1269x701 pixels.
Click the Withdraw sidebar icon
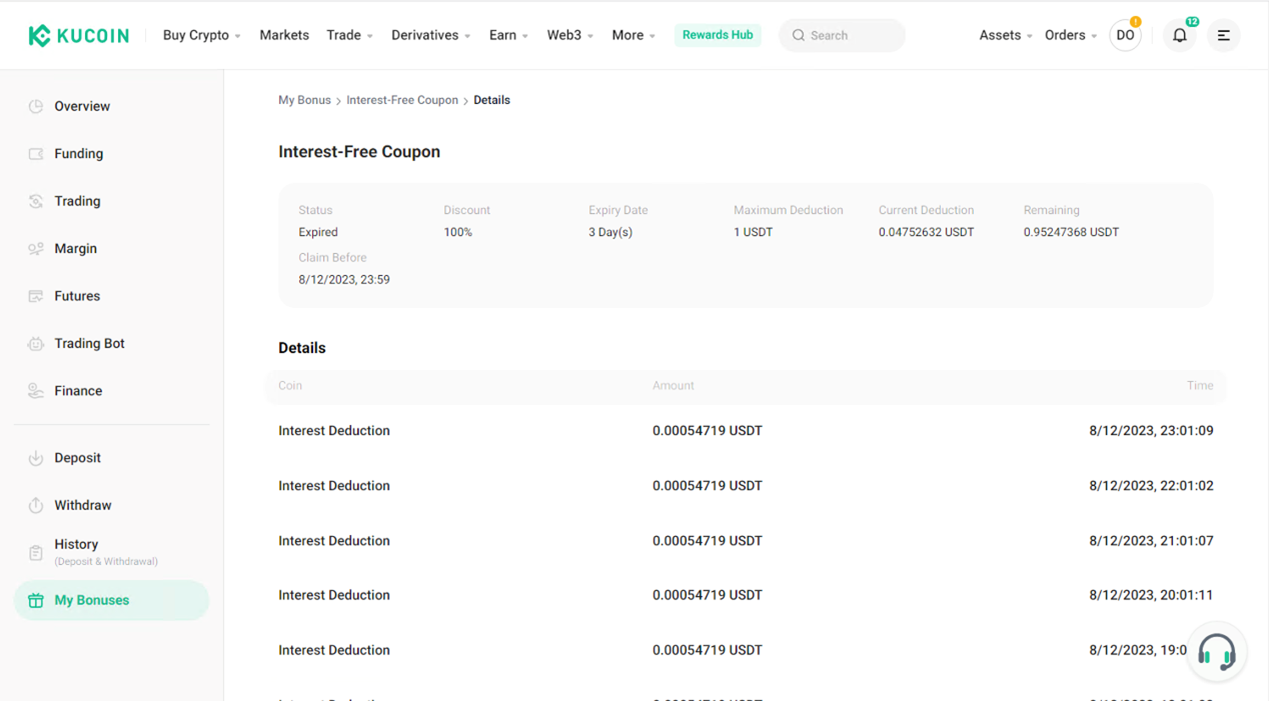point(36,506)
